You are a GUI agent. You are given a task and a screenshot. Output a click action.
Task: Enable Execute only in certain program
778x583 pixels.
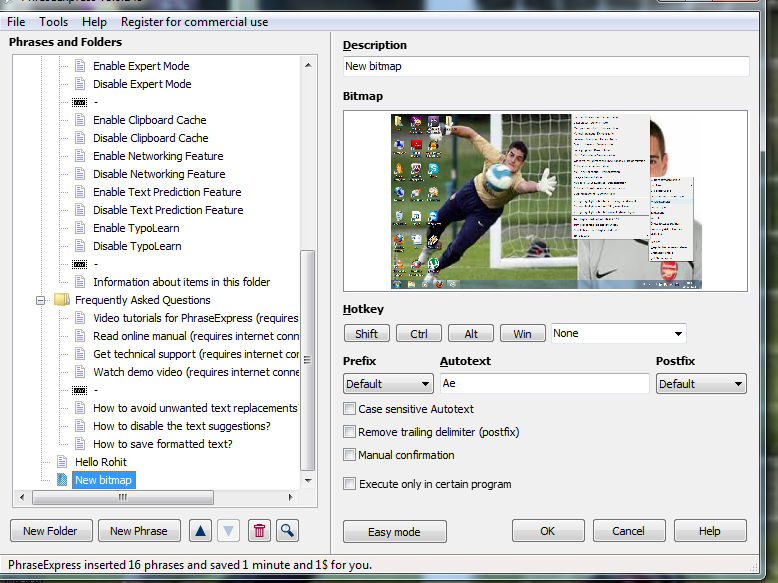tap(349, 484)
